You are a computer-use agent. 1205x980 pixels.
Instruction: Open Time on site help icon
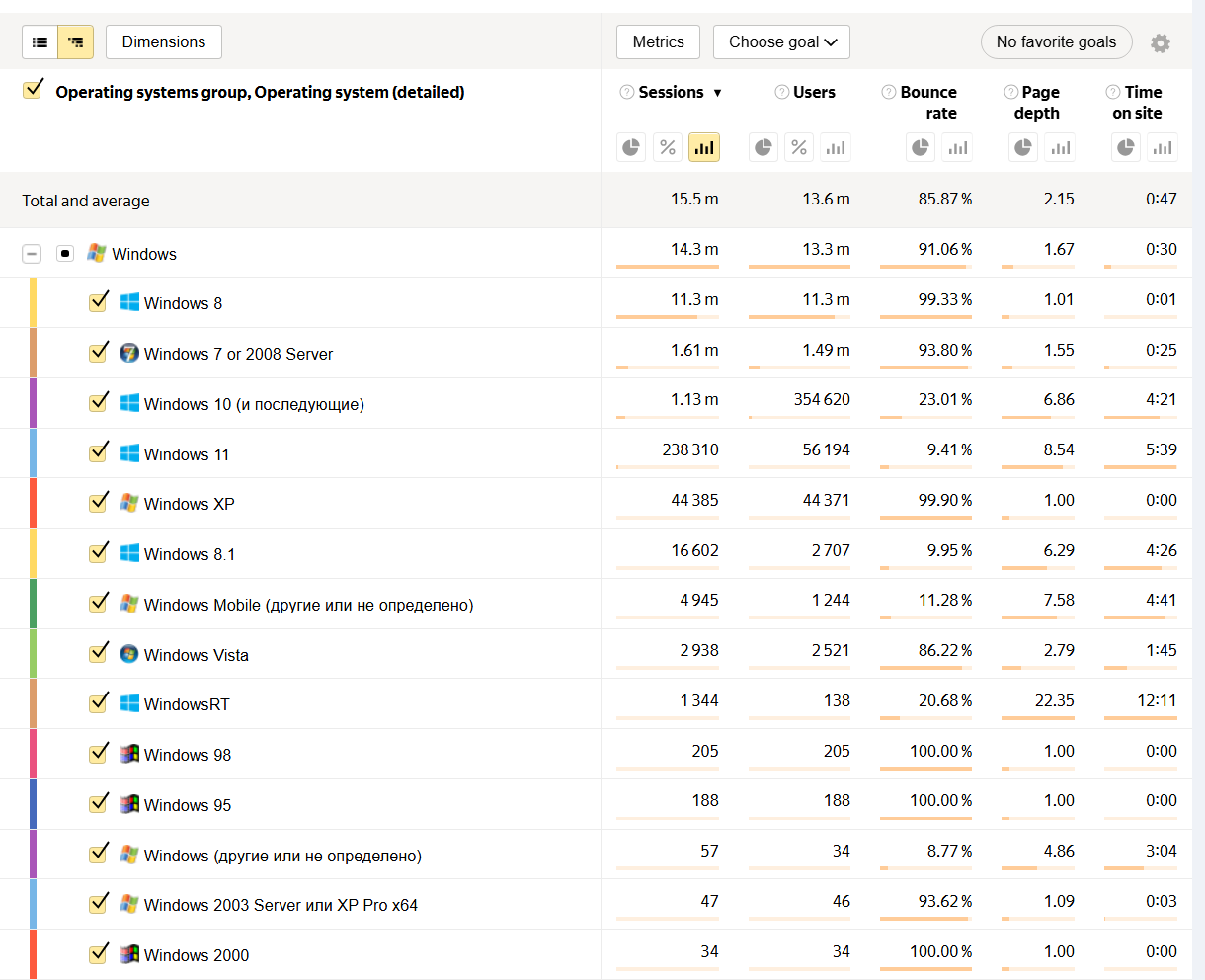pos(1113,92)
